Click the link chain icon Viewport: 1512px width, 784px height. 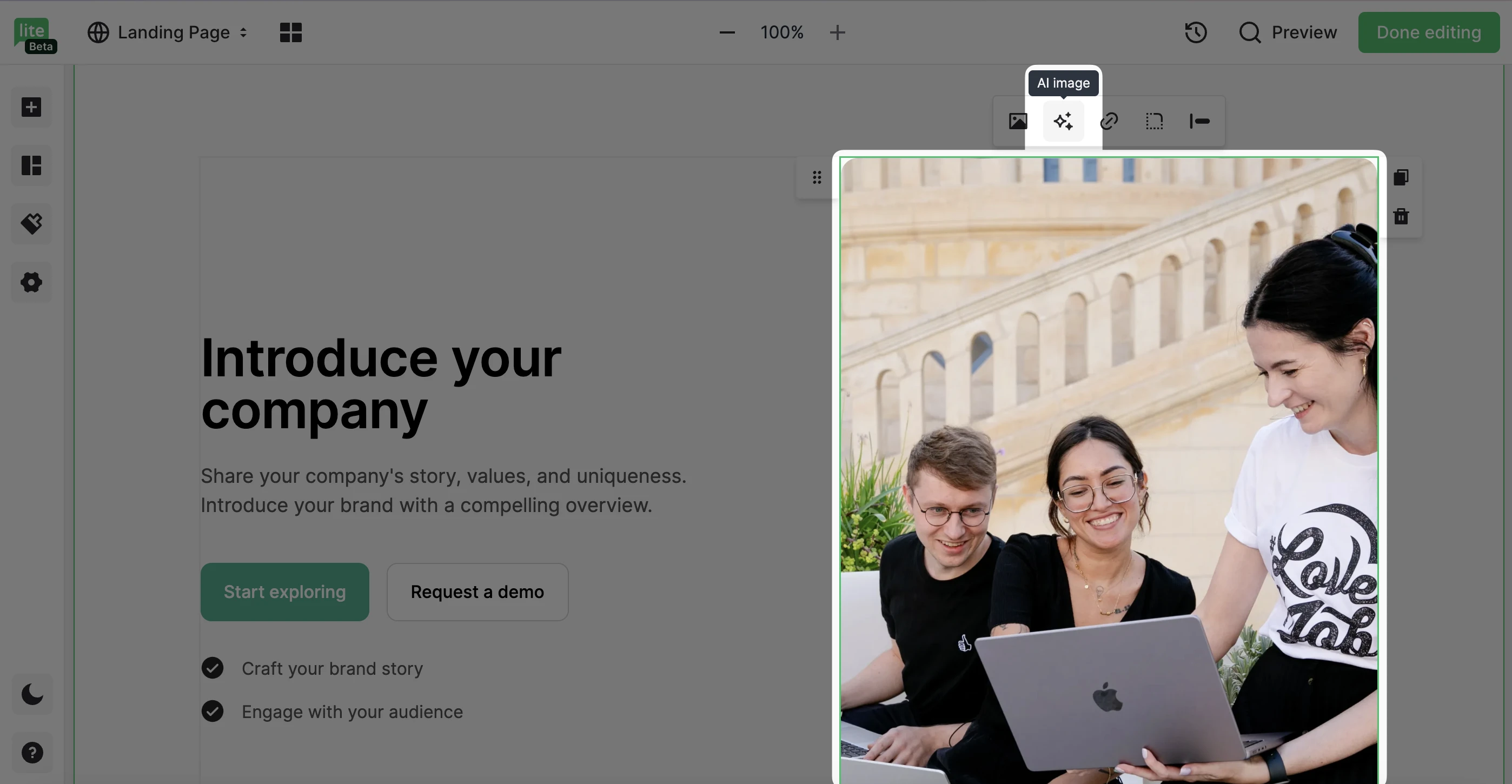click(x=1109, y=122)
